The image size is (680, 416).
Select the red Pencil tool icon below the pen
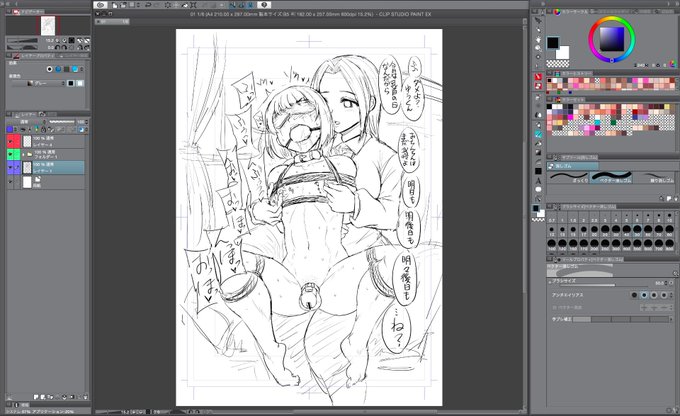(x=538, y=86)
